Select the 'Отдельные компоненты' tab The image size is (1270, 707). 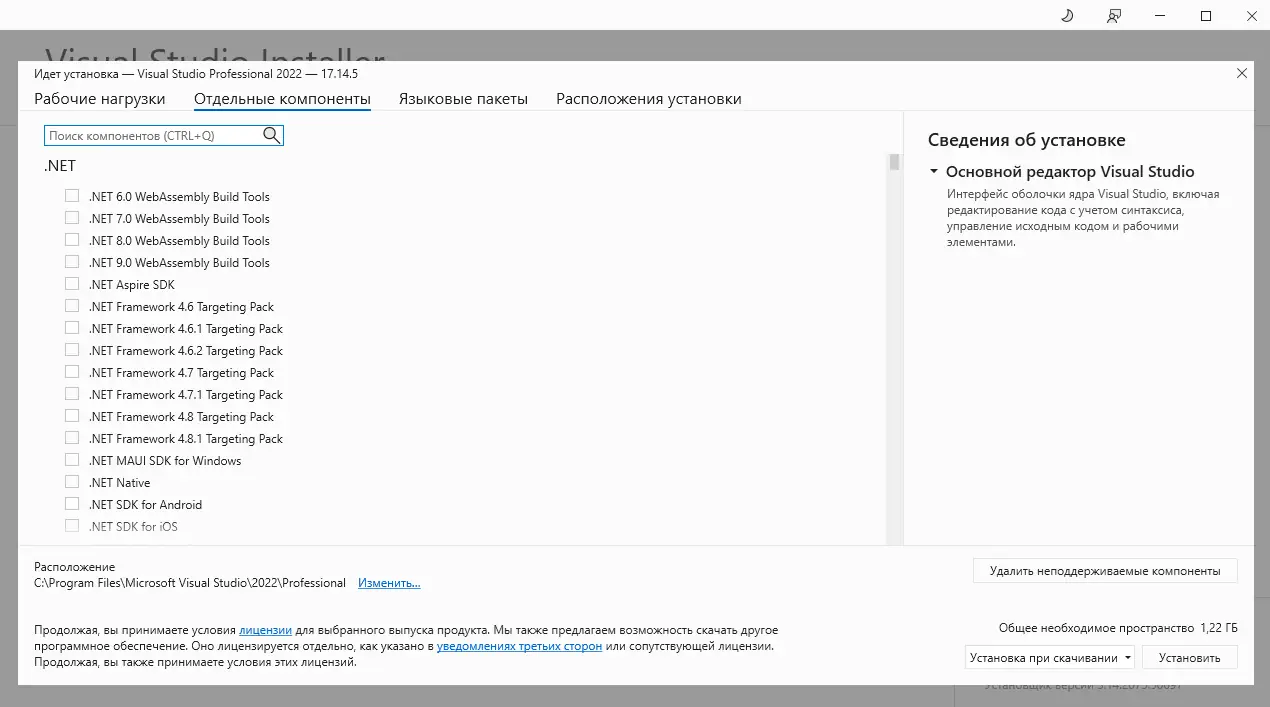[x=282, y=99]
